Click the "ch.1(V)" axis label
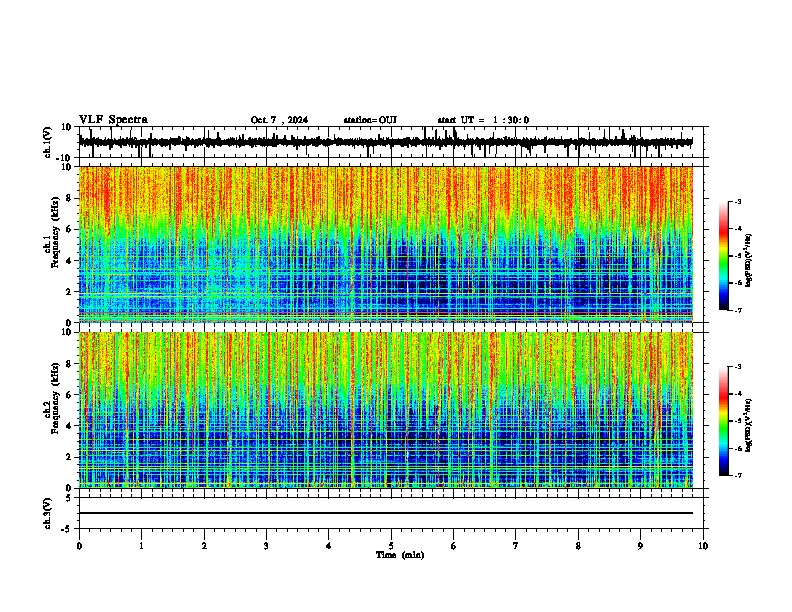The height and width of the screenshot is (612, 792). tap(48, 142)
